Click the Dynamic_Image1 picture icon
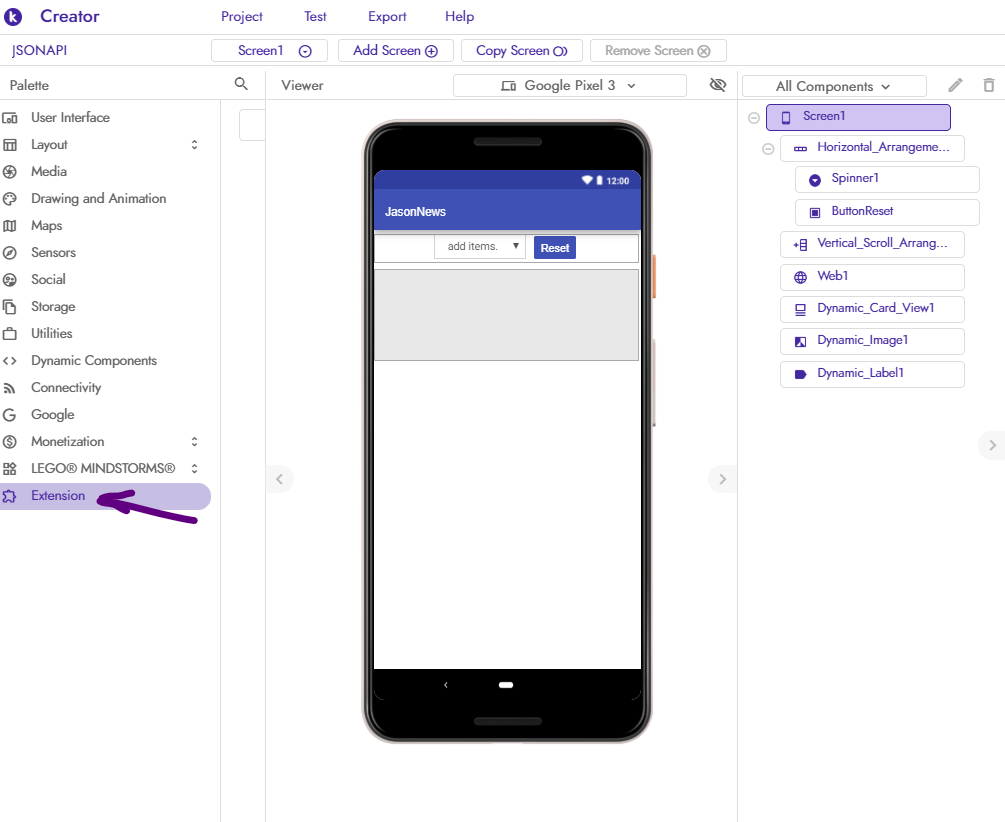Viewport: 1005px width, 822px height. [x=801, y=342]
